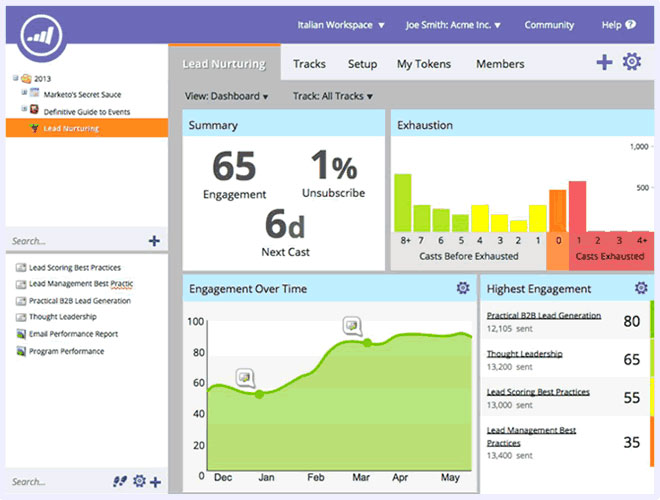660x500 pixels.
Task: Click the 1% Unsubscribe summary value
Action: pos(334,165)
